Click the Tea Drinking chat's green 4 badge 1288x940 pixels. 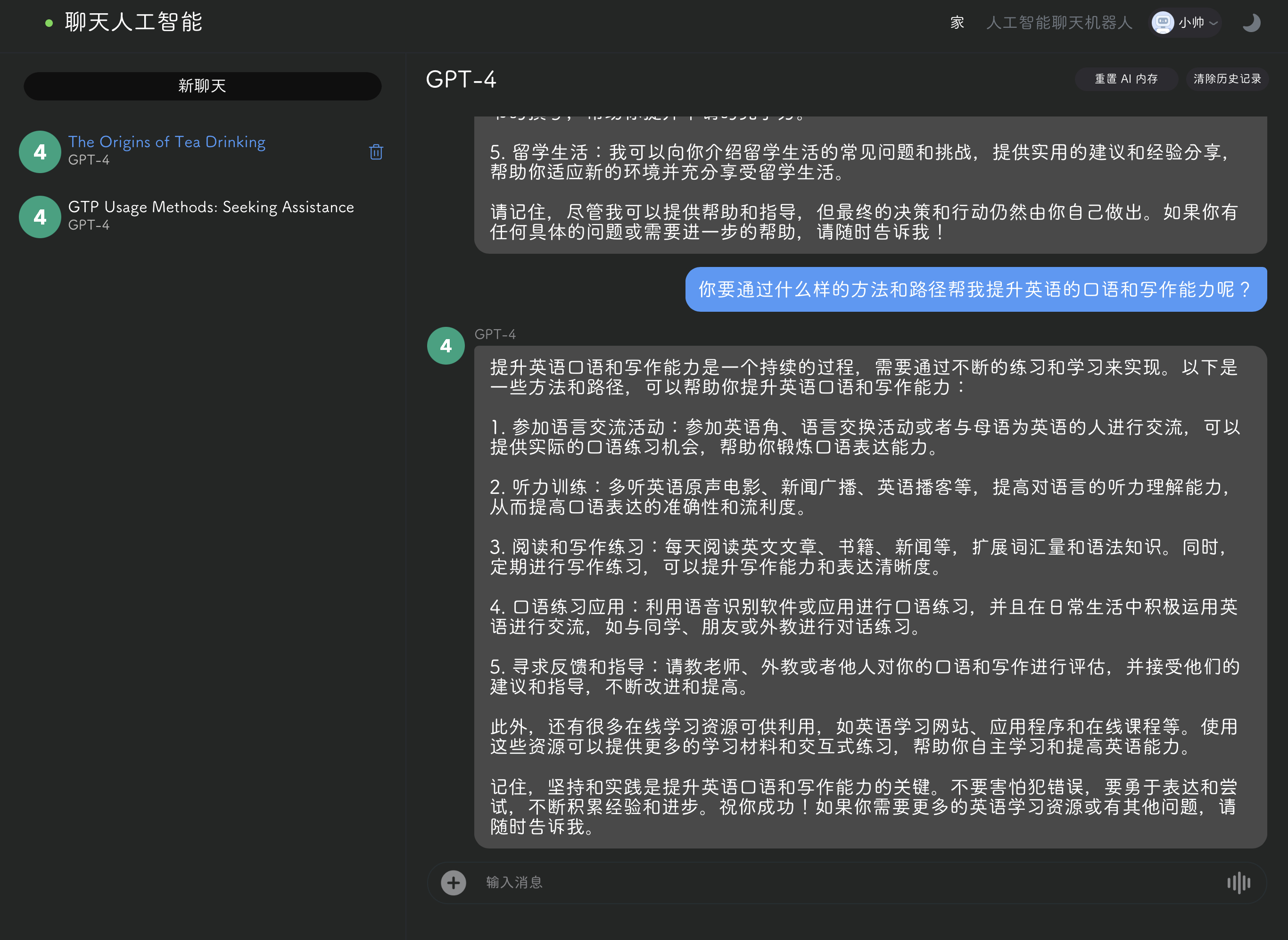(x=40, y=152)
